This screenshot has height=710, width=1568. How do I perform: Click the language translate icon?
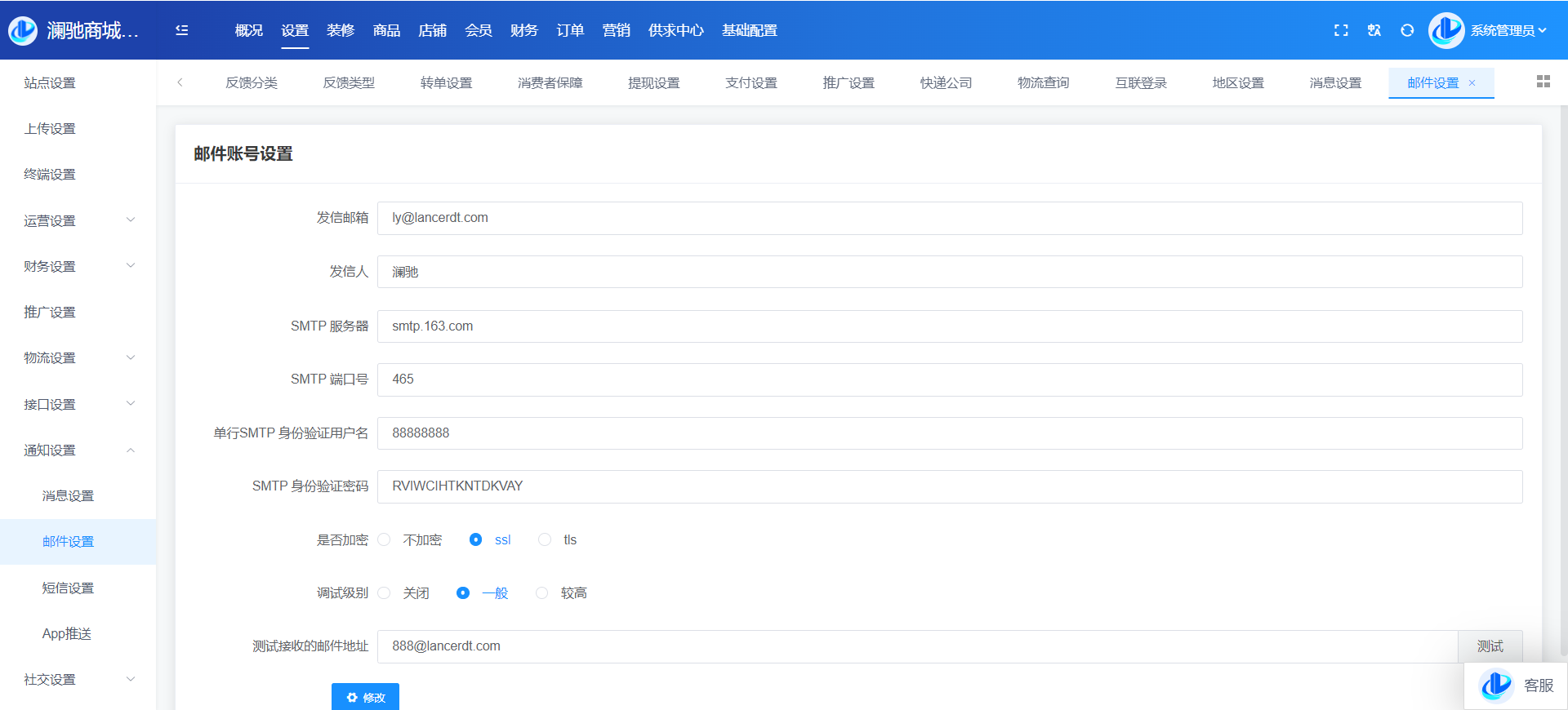coord(1374,30)
